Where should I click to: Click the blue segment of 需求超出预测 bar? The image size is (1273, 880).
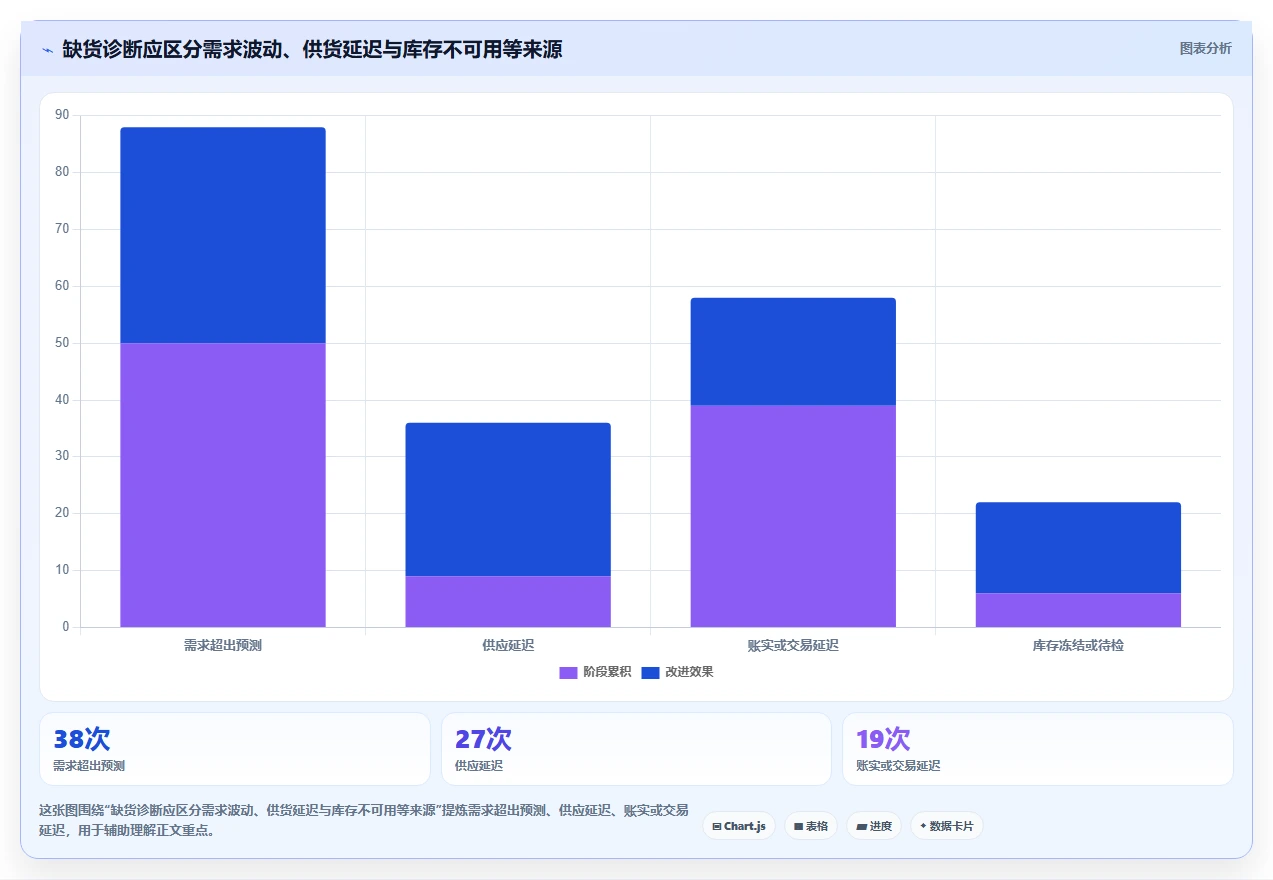[223, 235]
